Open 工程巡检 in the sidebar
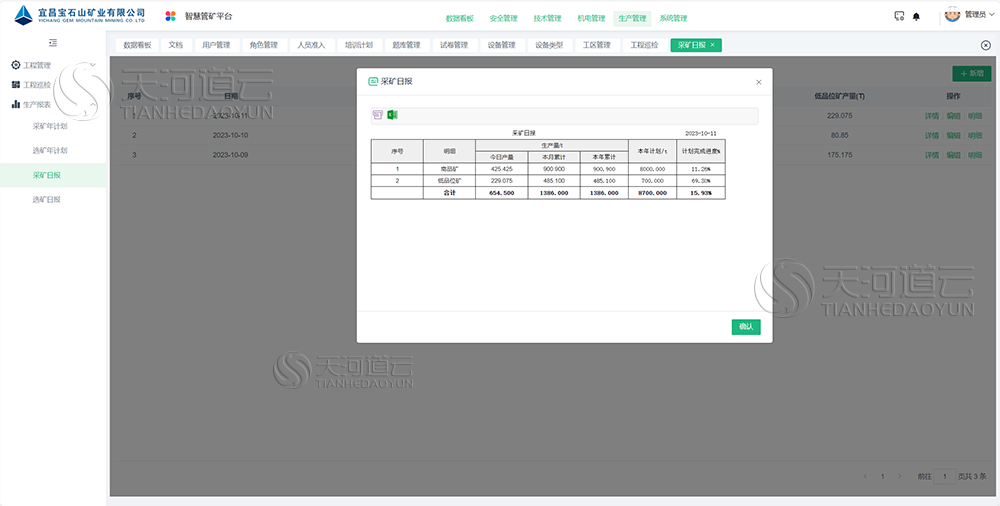The height and width of the screenshot is (506, 1000). (x=53, y=84)
